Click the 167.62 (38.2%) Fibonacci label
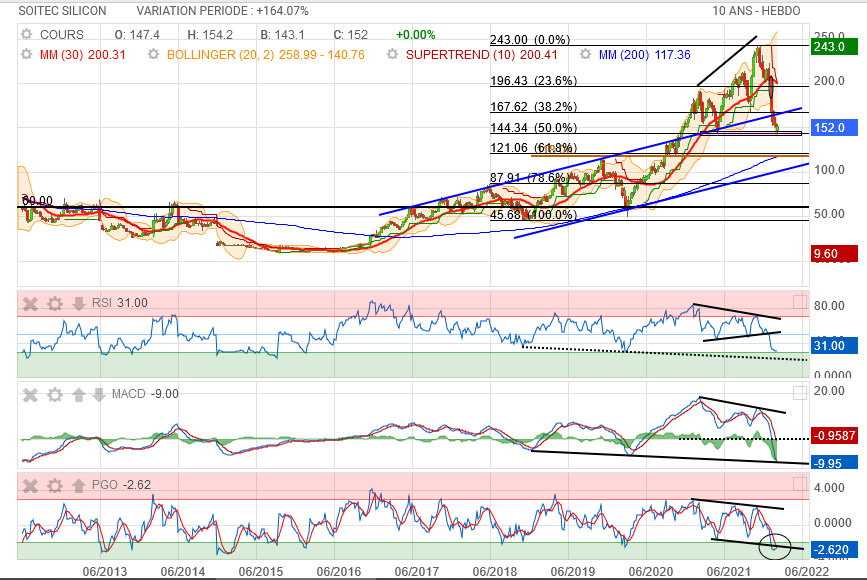The height and width of the screenshot is (580, 867). (x=534, y=107)
